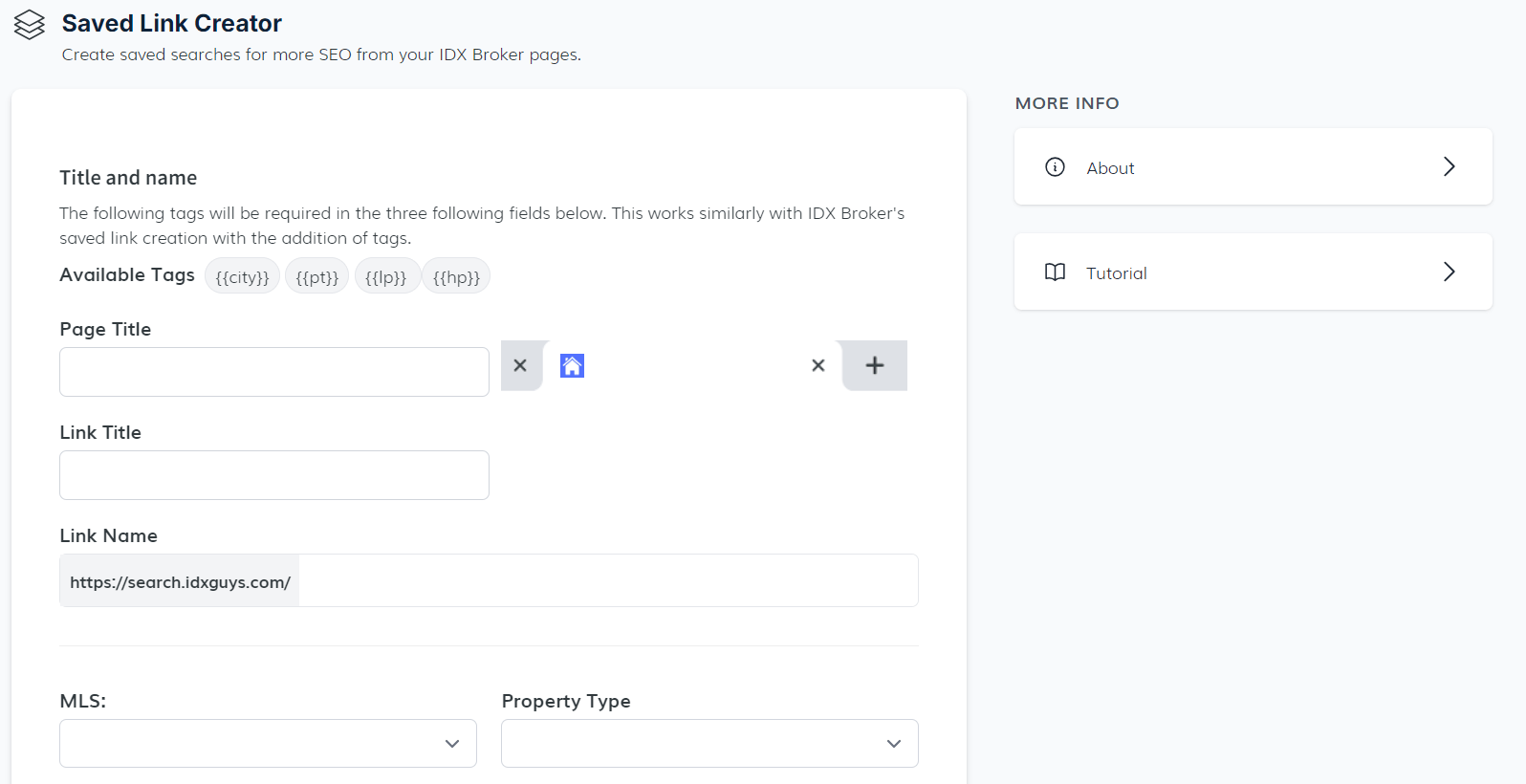Image resolution: width=1526 pixels, height=784 pixels.
Task: Open the MLS dropdown
Action: coord(268,743)
